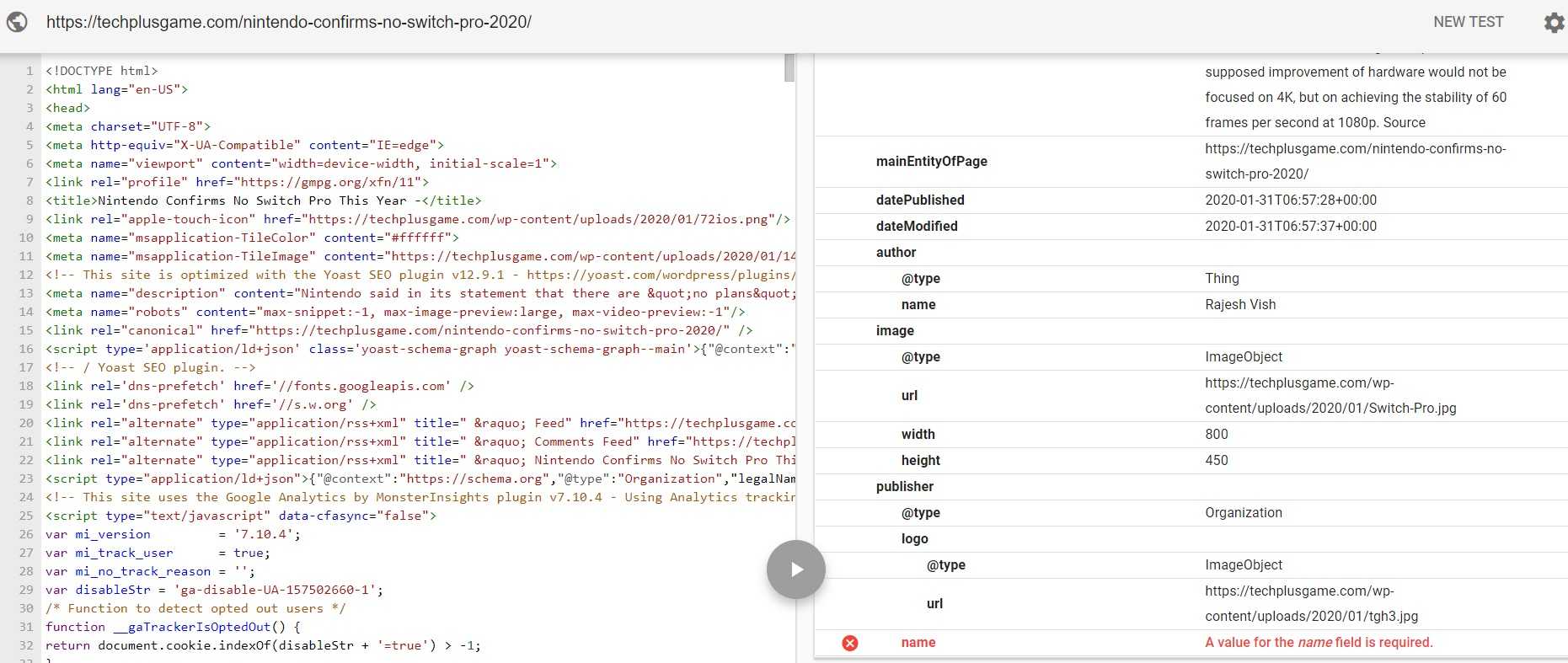Click the height value 450
Image resolution: width=1568 pixels, height=663 pixels.
tap(1217, 461)
